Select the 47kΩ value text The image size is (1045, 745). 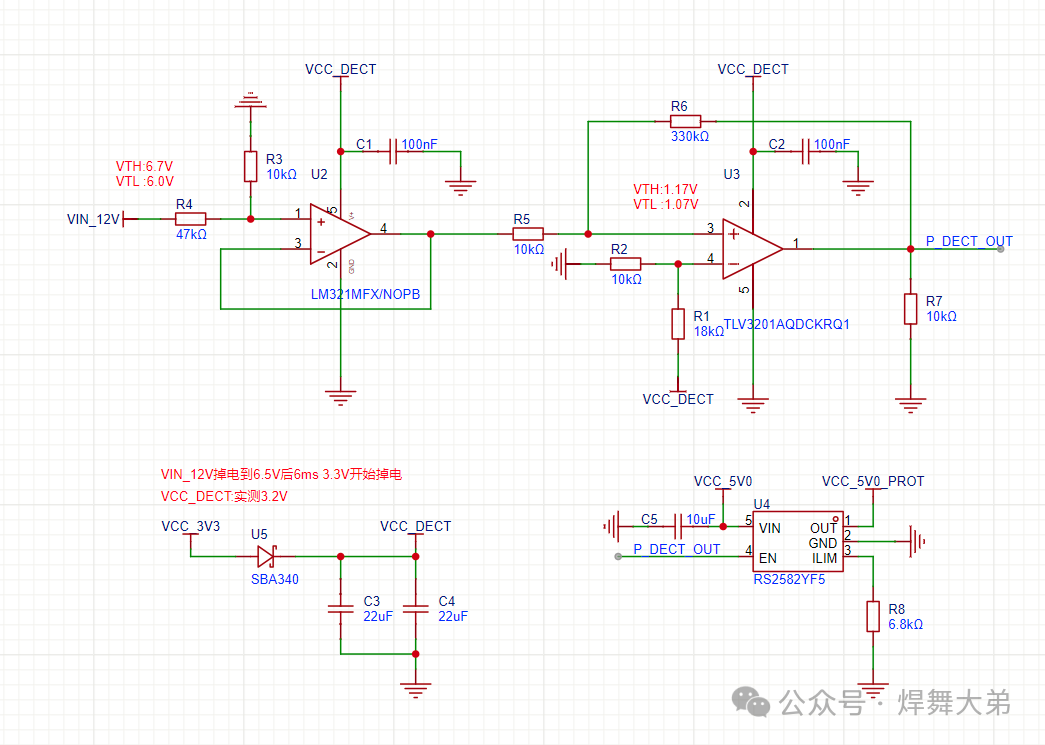[191, 234]
